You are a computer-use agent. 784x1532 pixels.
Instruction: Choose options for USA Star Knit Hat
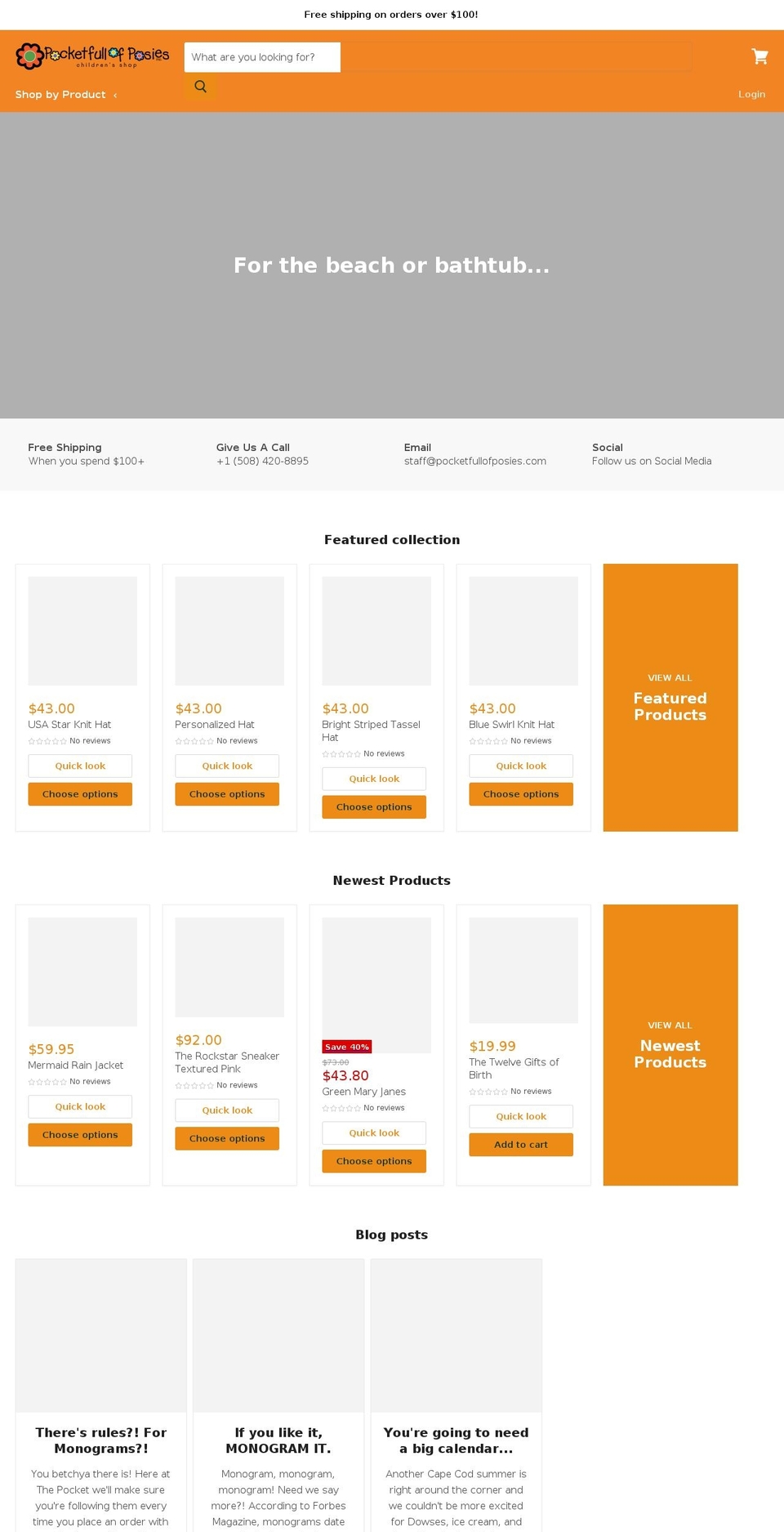[80, 794]
